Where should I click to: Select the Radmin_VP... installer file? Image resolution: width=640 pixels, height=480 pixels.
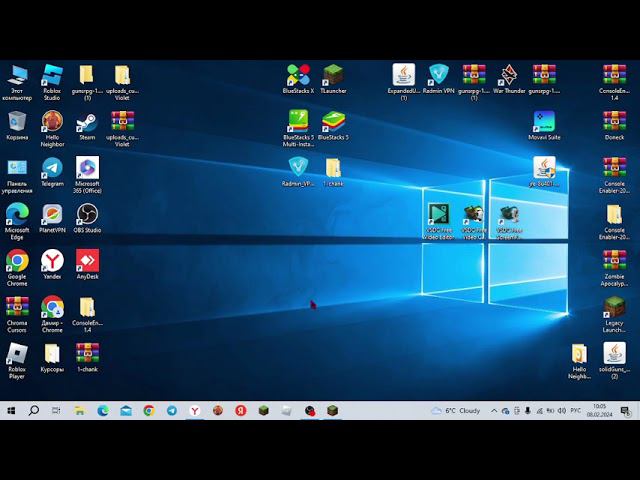[298, 172]
